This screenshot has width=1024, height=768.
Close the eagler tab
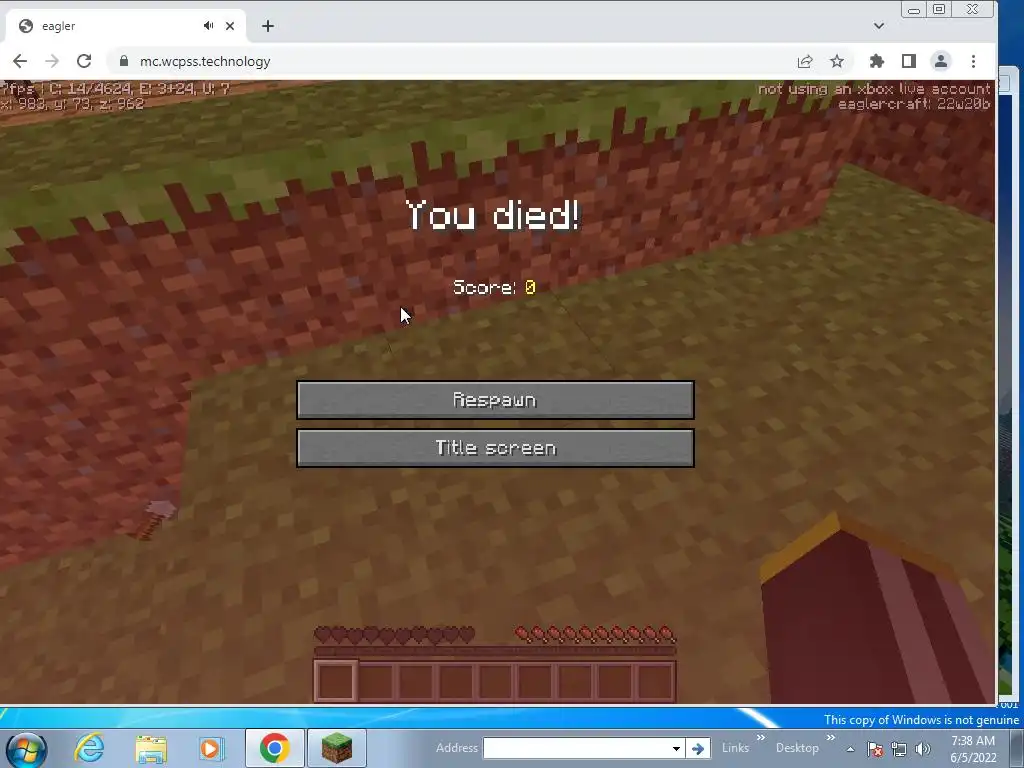(230, 26)
